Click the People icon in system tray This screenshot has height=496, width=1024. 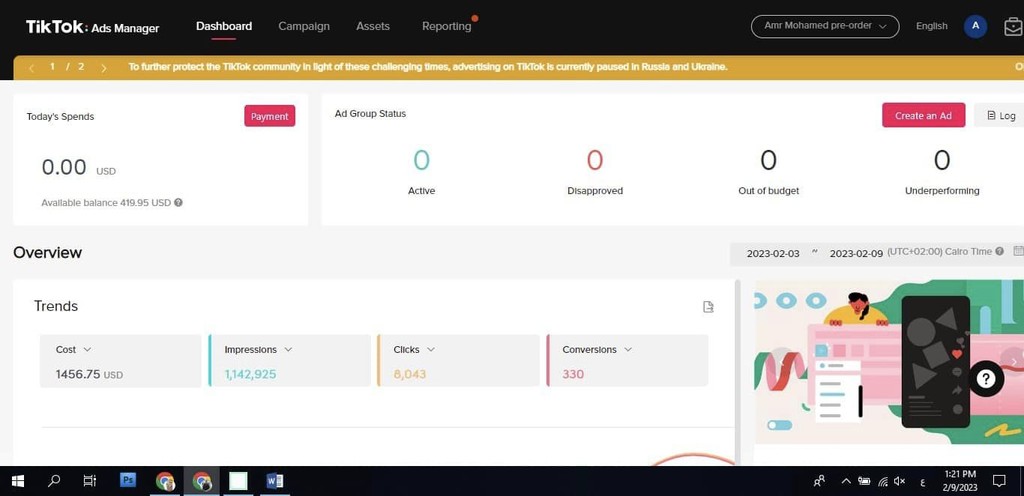tap(820, 482)
